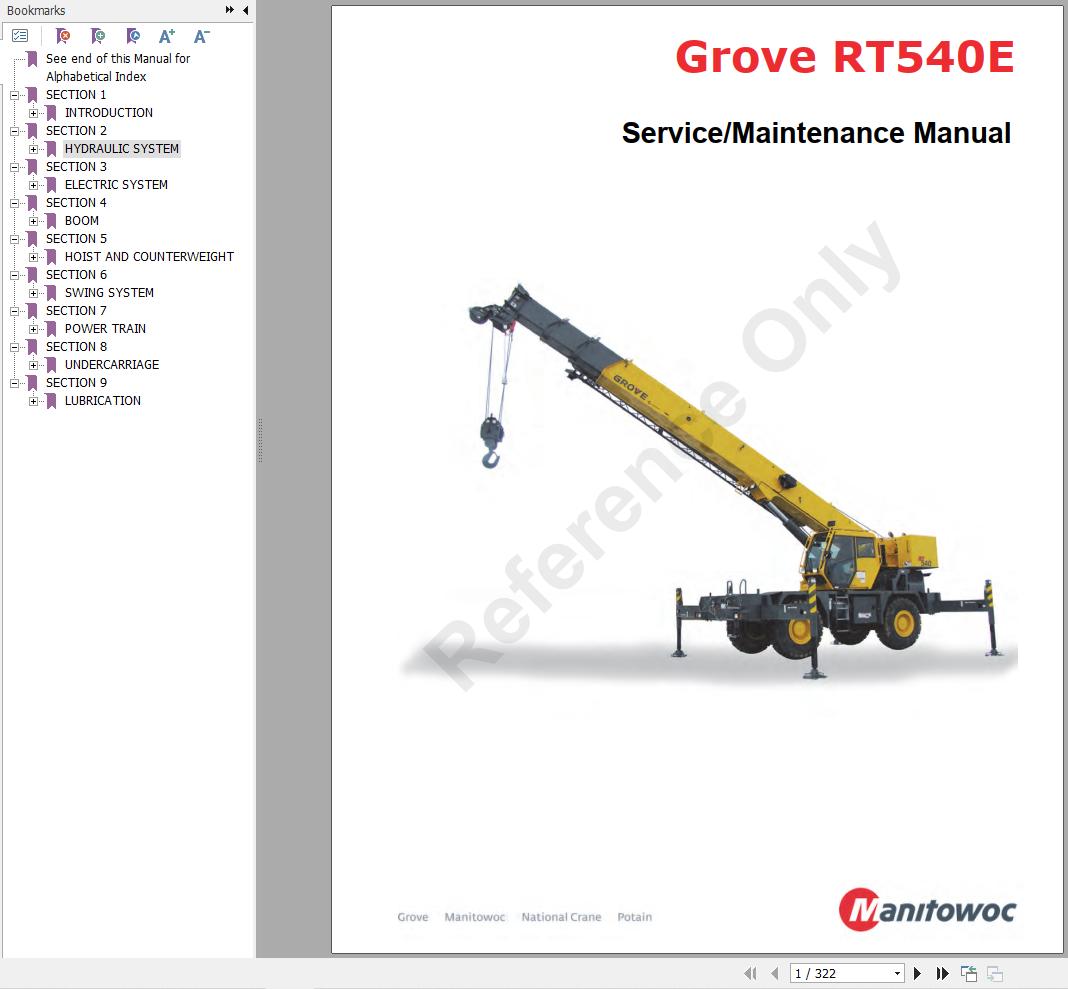Go to the LUBRICATION bookmark
The height and width of the screenshot is (989, 1068).
coord(103,401)
